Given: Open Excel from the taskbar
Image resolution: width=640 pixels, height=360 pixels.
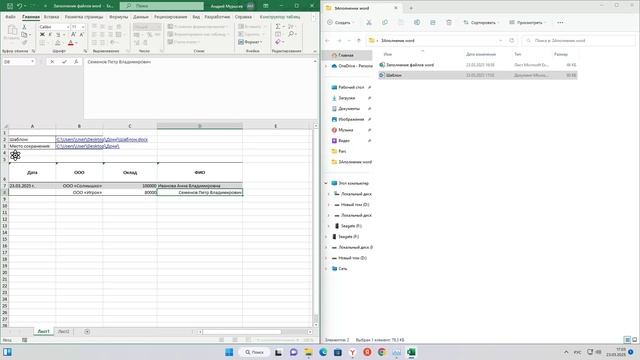Looking at the screenshot, I should pyautogui.click(x=411, y=352).
